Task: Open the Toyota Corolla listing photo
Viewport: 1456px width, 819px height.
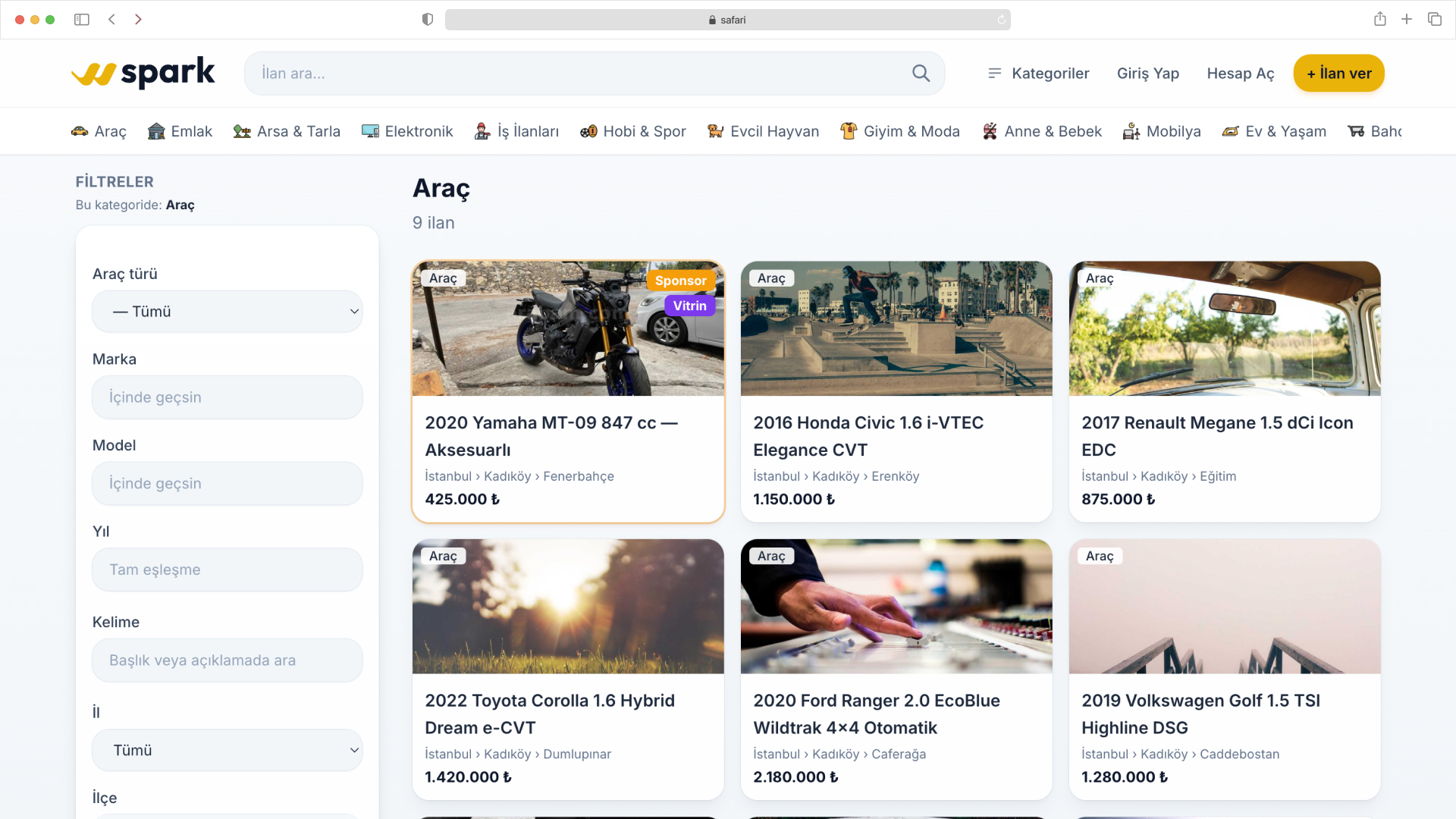Action: [x=568, y=607]
